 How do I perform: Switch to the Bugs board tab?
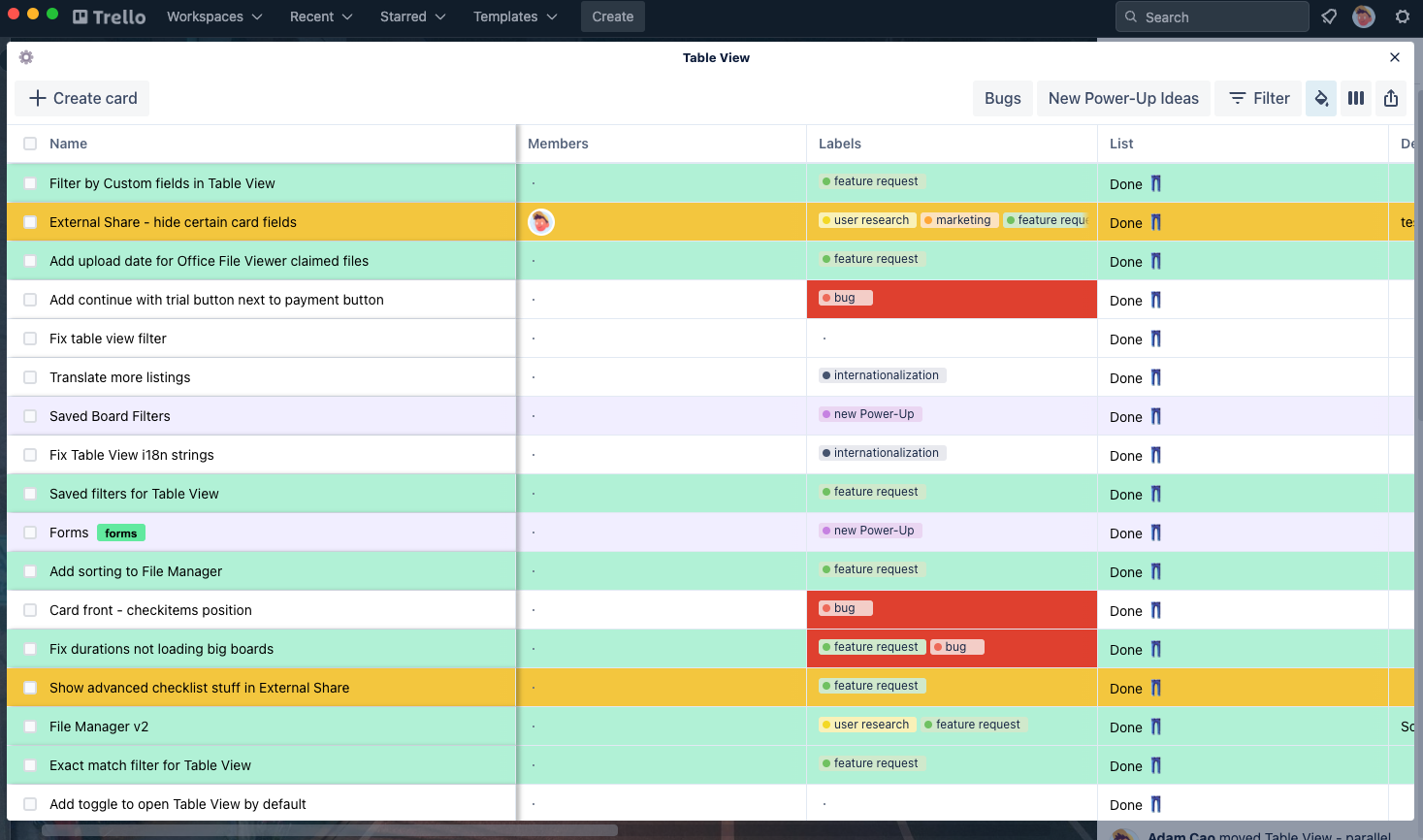[x=1002, y=98]
